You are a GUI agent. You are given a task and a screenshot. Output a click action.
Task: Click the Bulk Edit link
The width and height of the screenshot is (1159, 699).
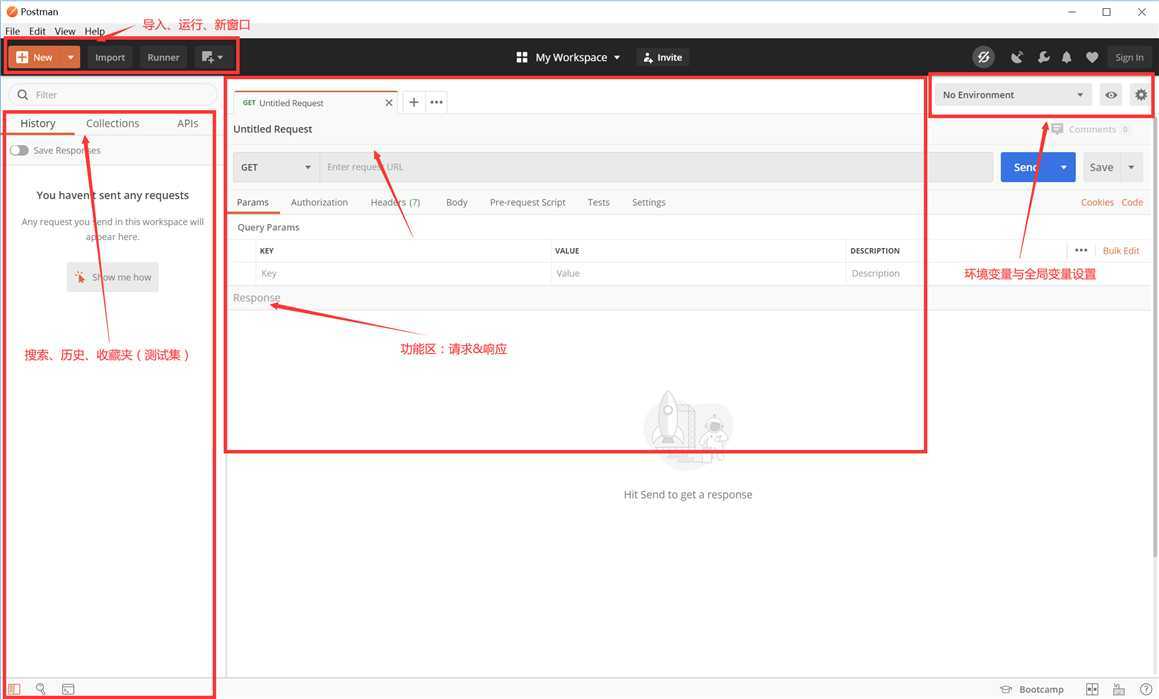pyautogui.click(x=1121, y=251)
